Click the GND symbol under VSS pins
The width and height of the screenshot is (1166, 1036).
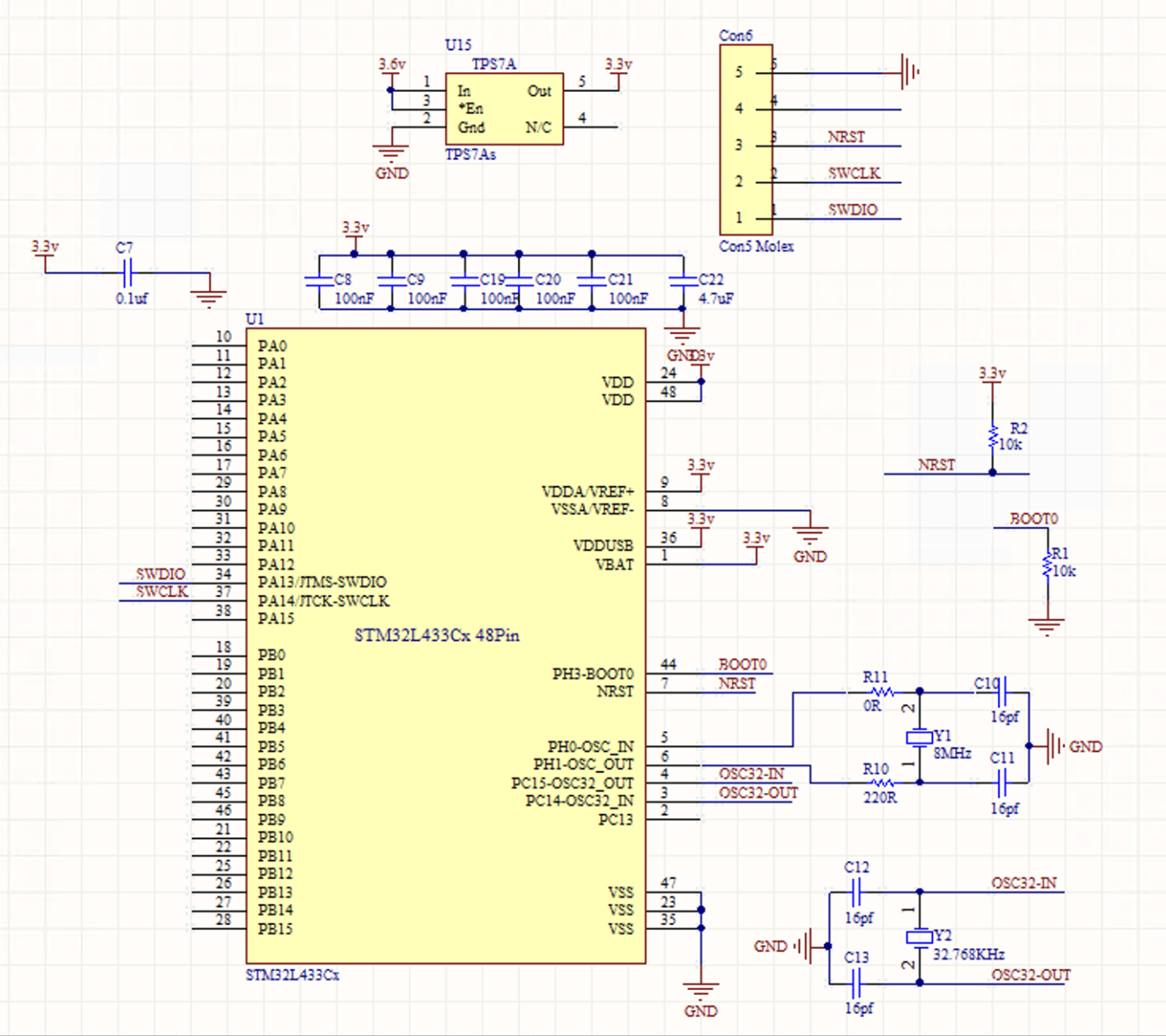700,989
